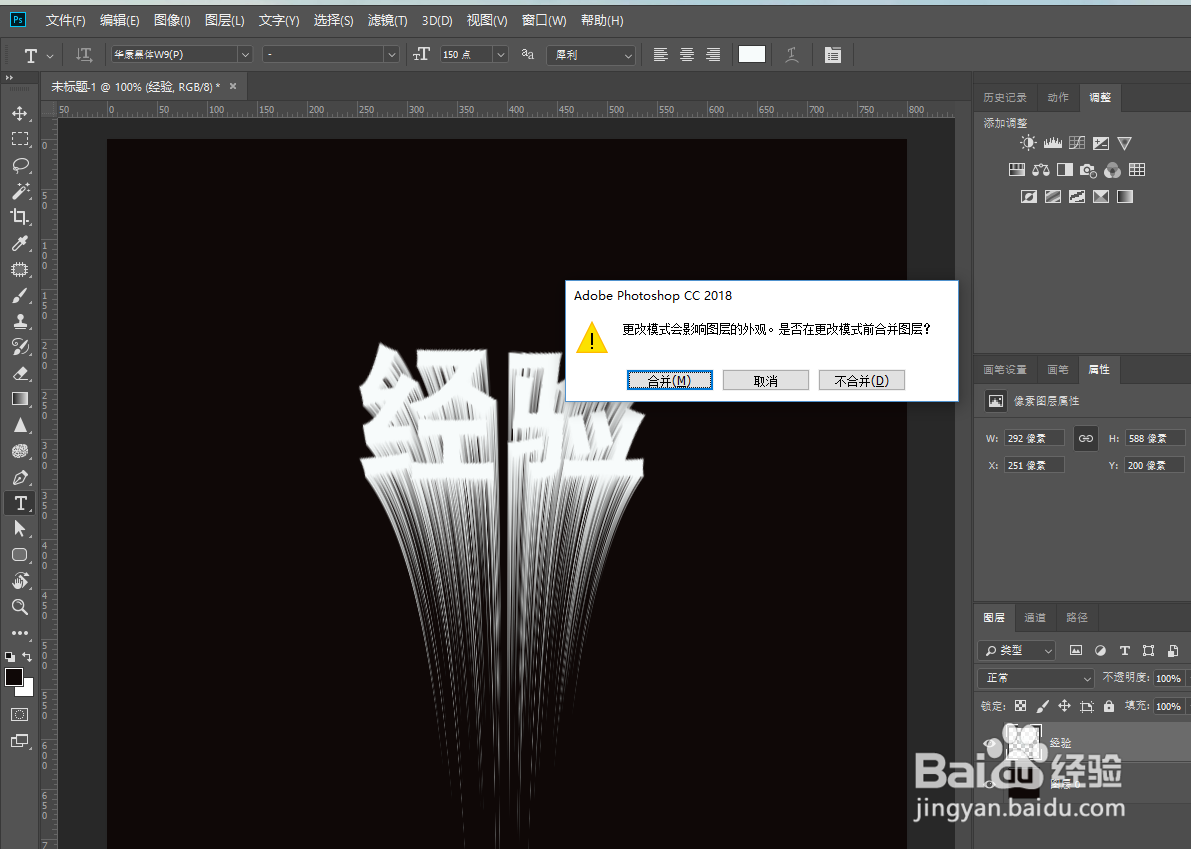Open the text color swatch
1191x849 pixels.
point(752,55)
